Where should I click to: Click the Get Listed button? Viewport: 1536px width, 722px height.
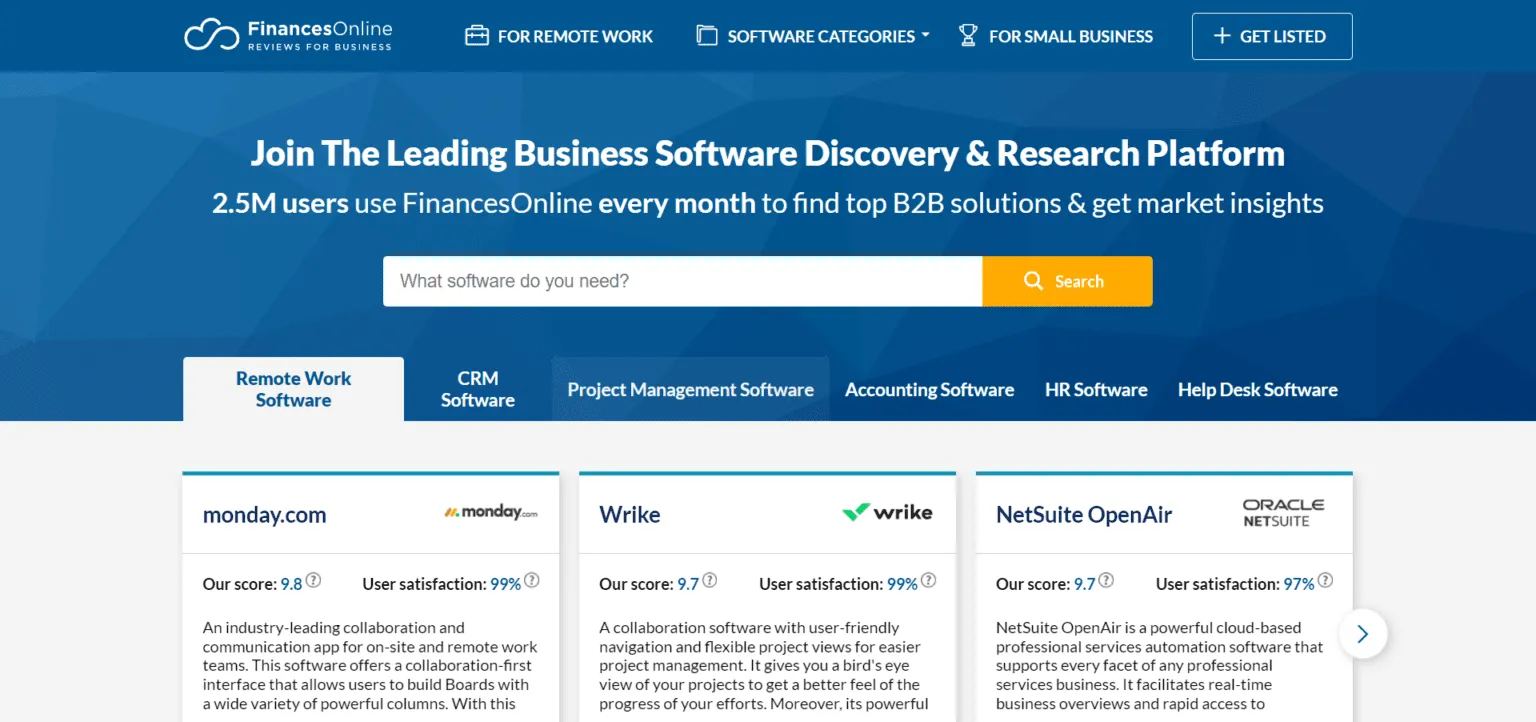tap(1271, 35)
